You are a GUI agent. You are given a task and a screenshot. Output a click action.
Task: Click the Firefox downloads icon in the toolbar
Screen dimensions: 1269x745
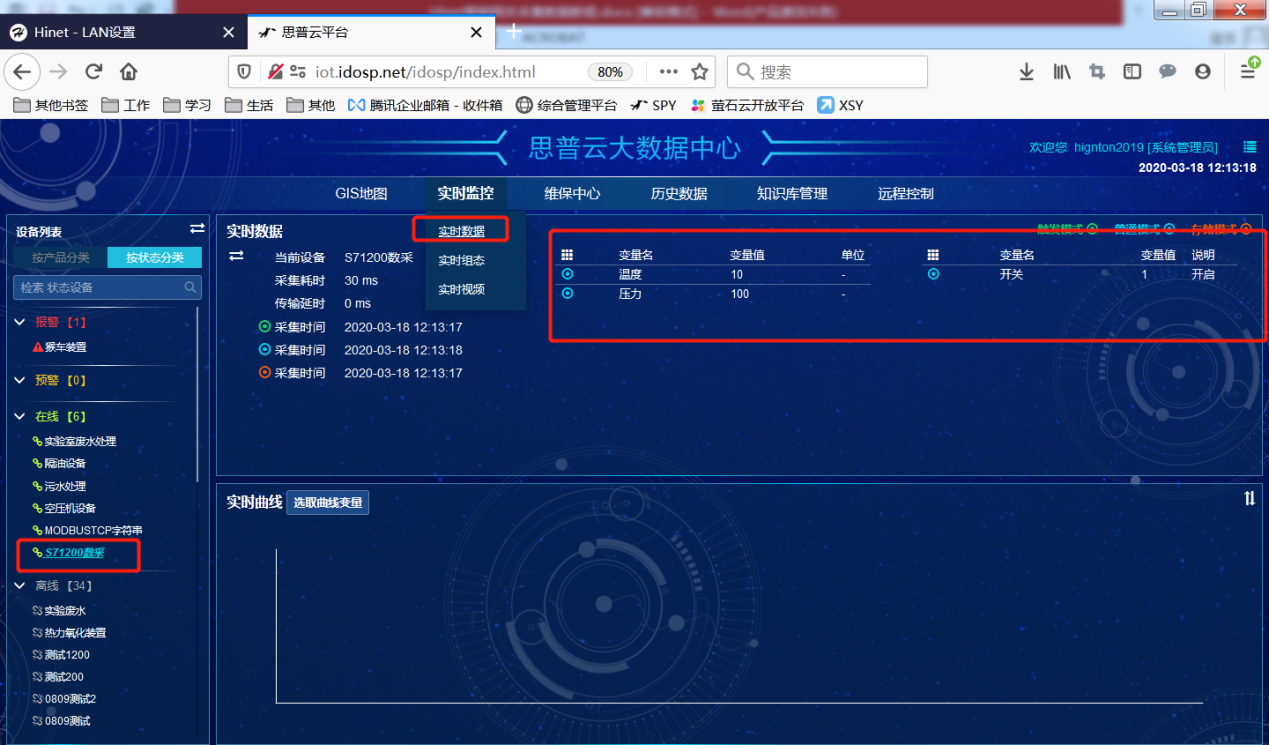coord(1026,71)
